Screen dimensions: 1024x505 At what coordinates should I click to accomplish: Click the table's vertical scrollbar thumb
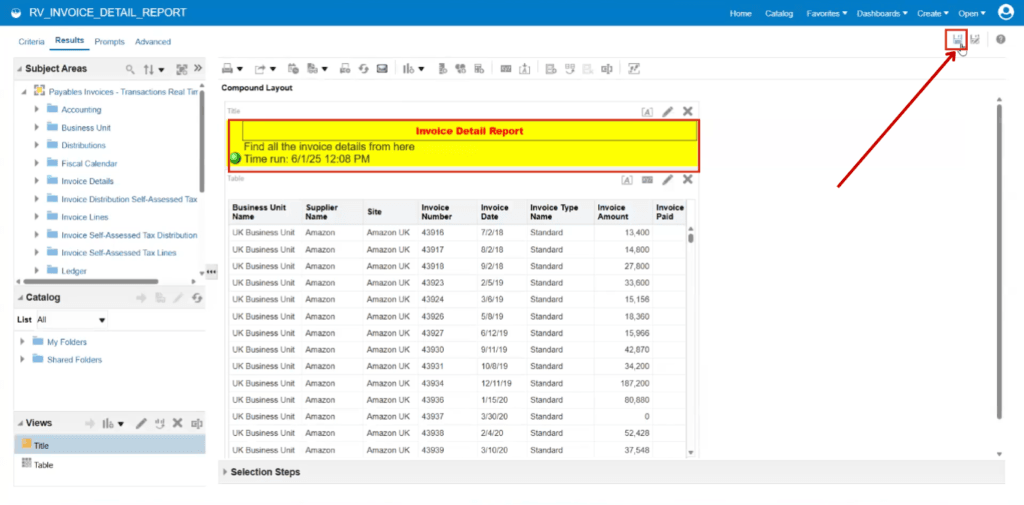click(x=691, y=238)
